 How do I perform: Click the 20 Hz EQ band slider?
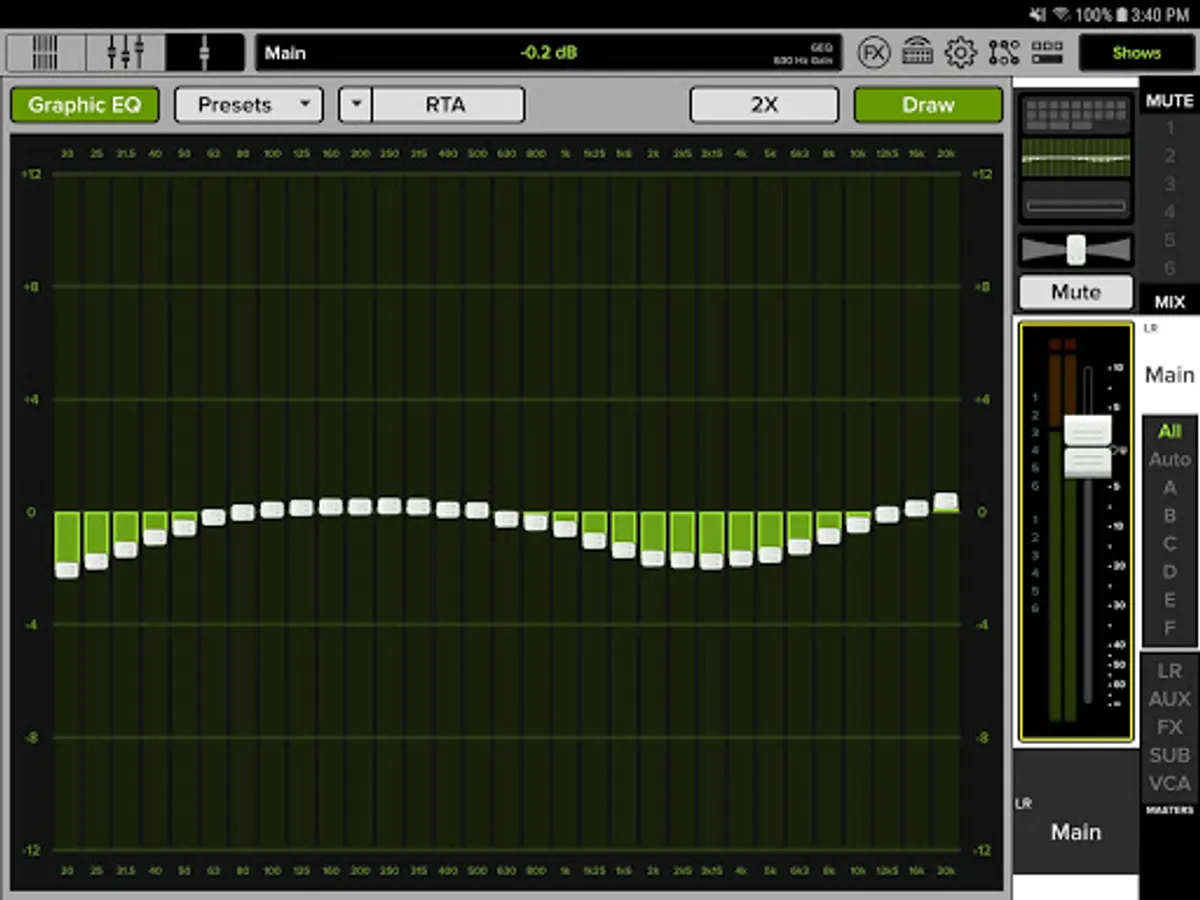point(67,570)
